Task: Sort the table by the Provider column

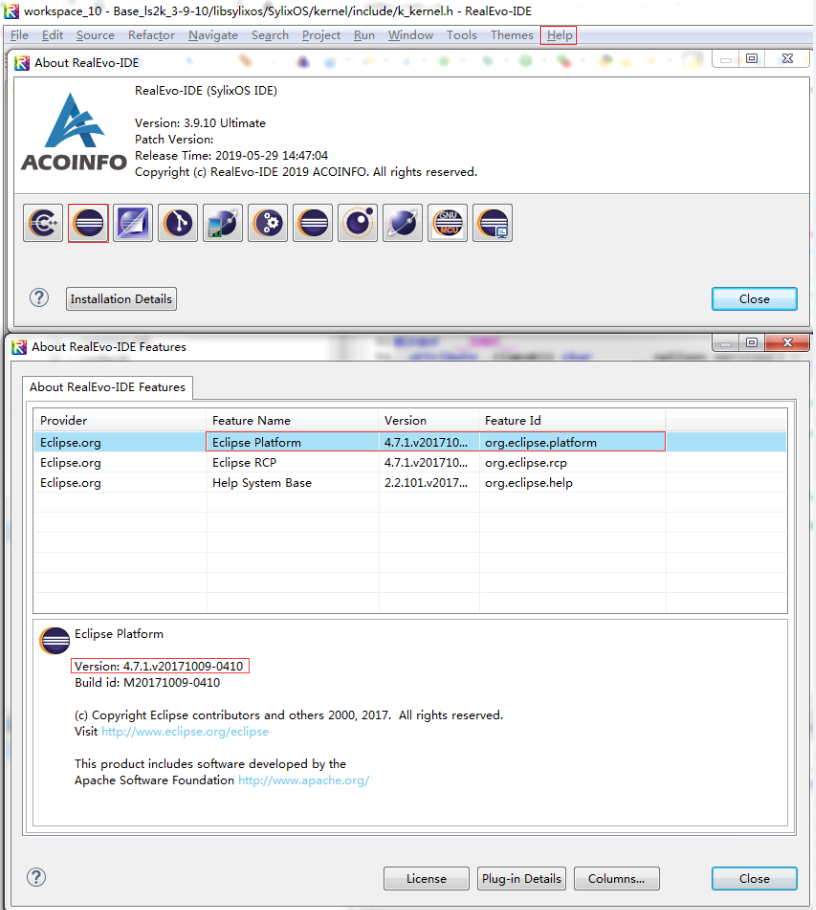Action: (x=120, y=420)
